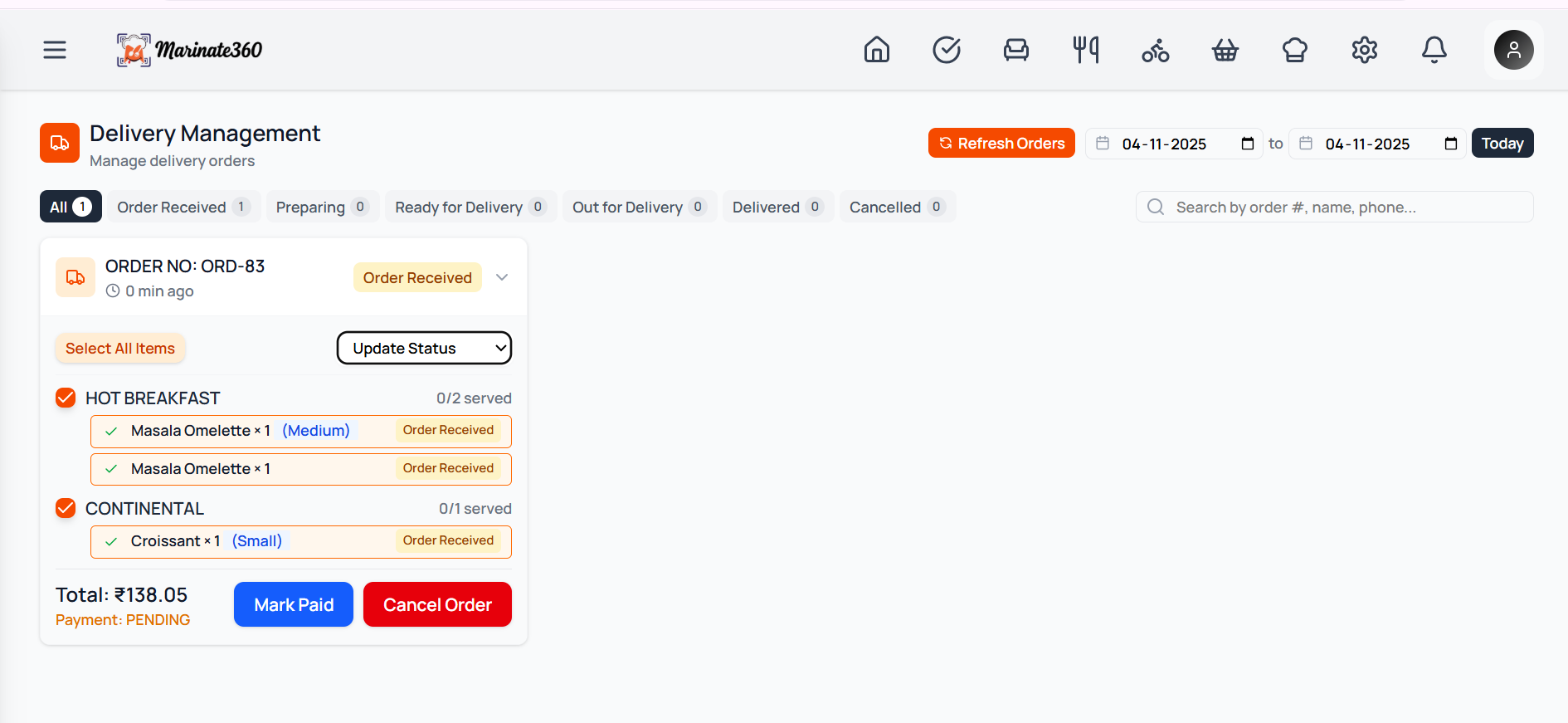
Task: Click the Today button
Action: pyautogui.click(x=1502, y=143)
